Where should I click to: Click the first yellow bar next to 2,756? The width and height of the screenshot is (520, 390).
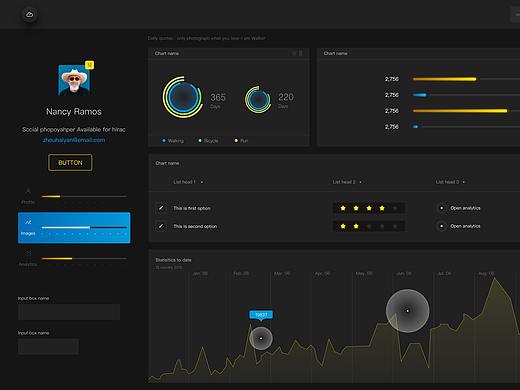444,79
